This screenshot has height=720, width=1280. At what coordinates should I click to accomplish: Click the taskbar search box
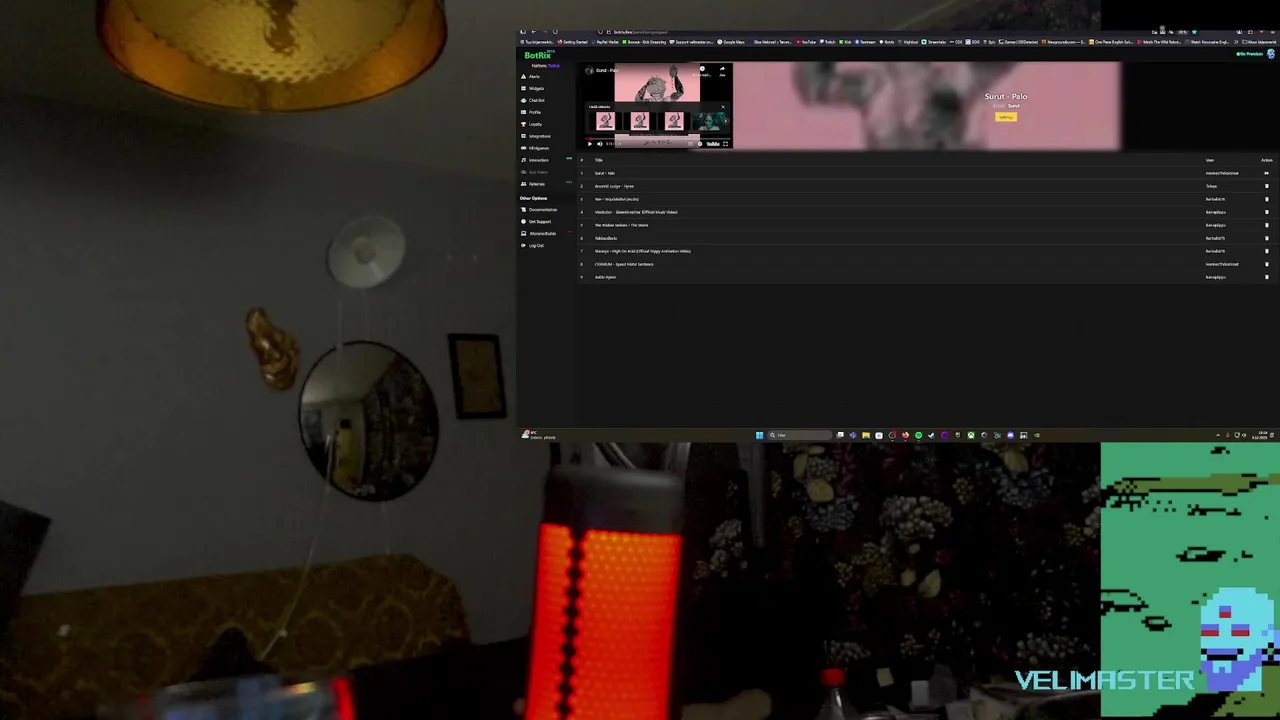tap(800, 435)
